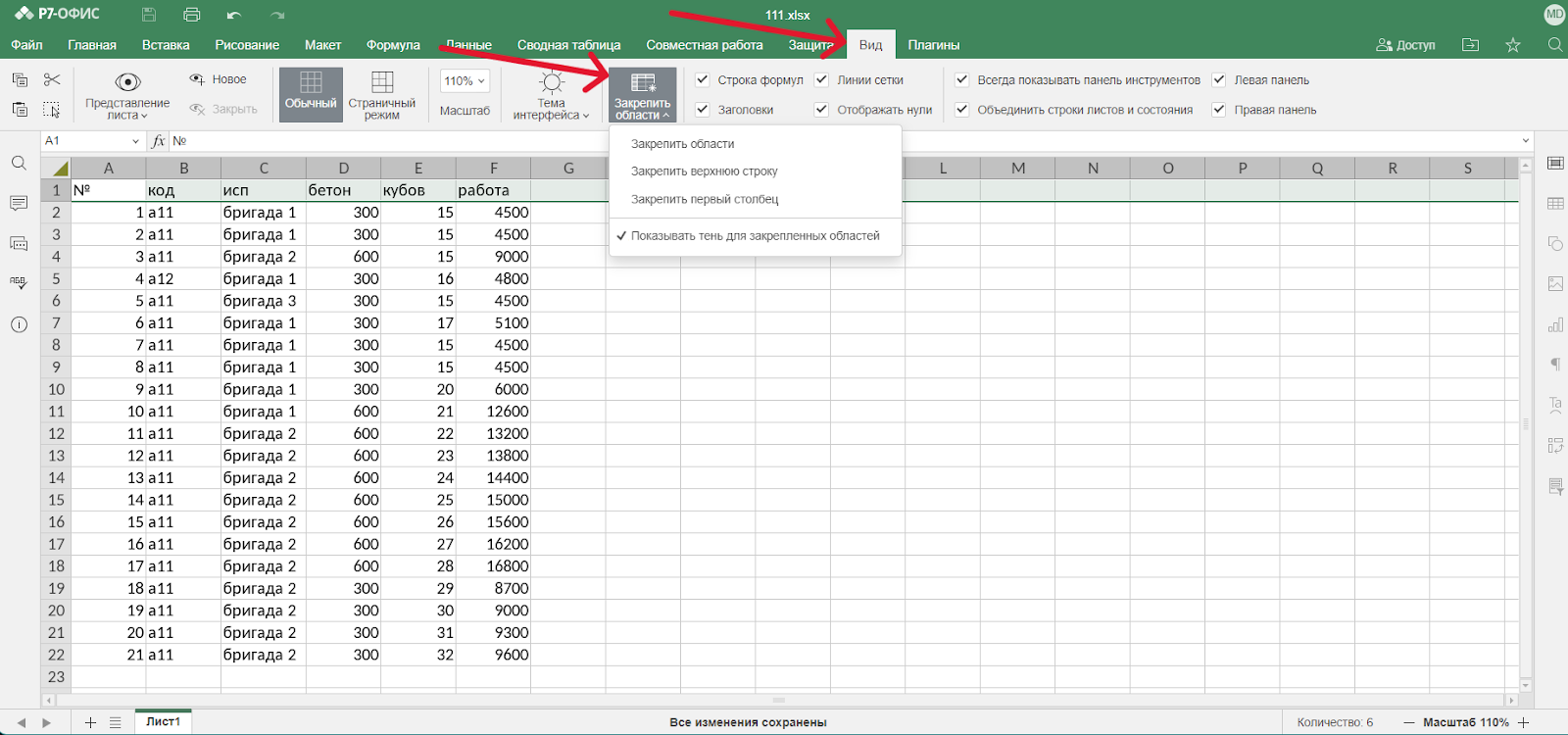The height and width of the screenshot is (735, 1568).
Task: Click the magnifier search icon in header
Action: (1555, 45)
